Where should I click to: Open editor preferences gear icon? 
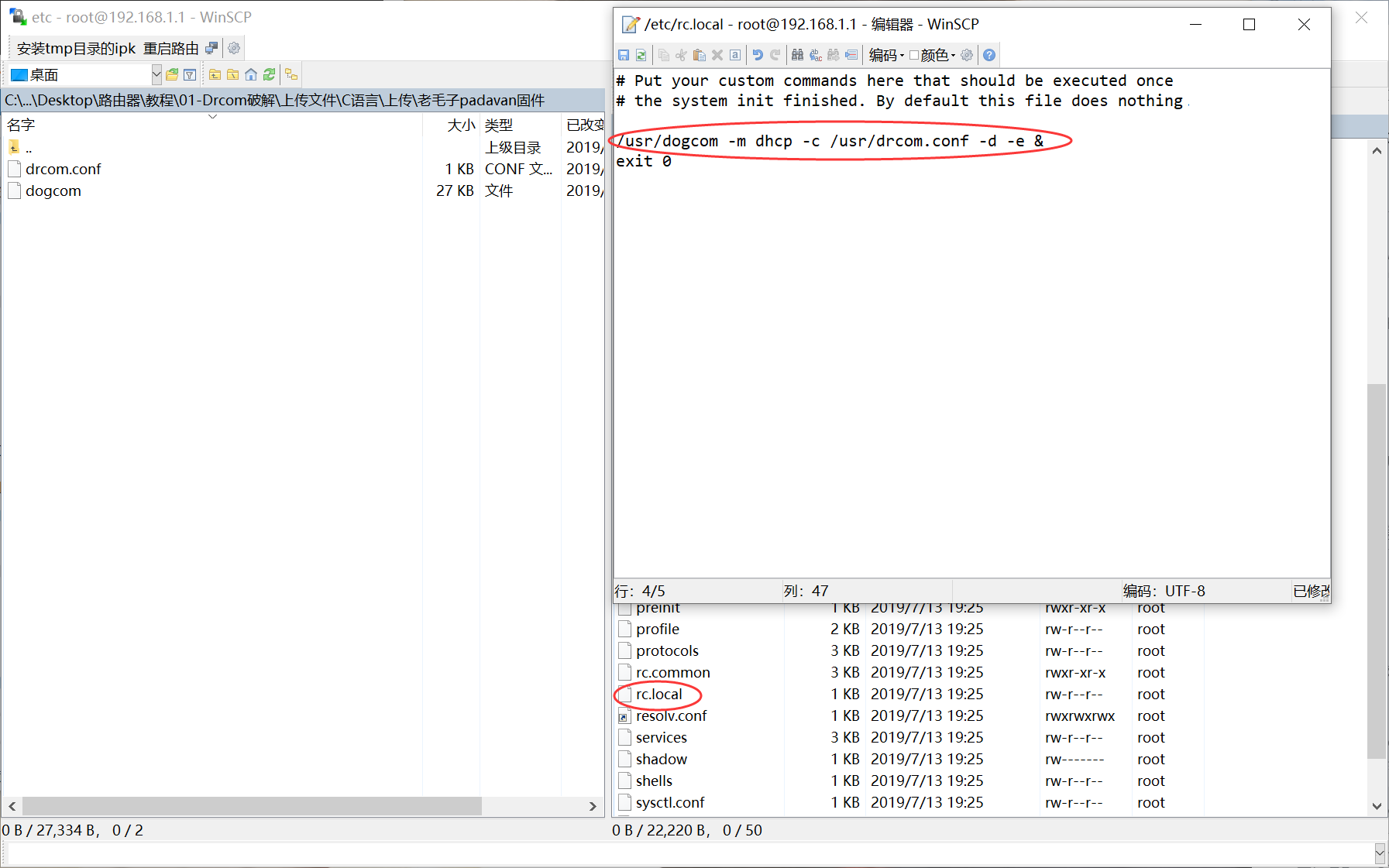(967, 55)
